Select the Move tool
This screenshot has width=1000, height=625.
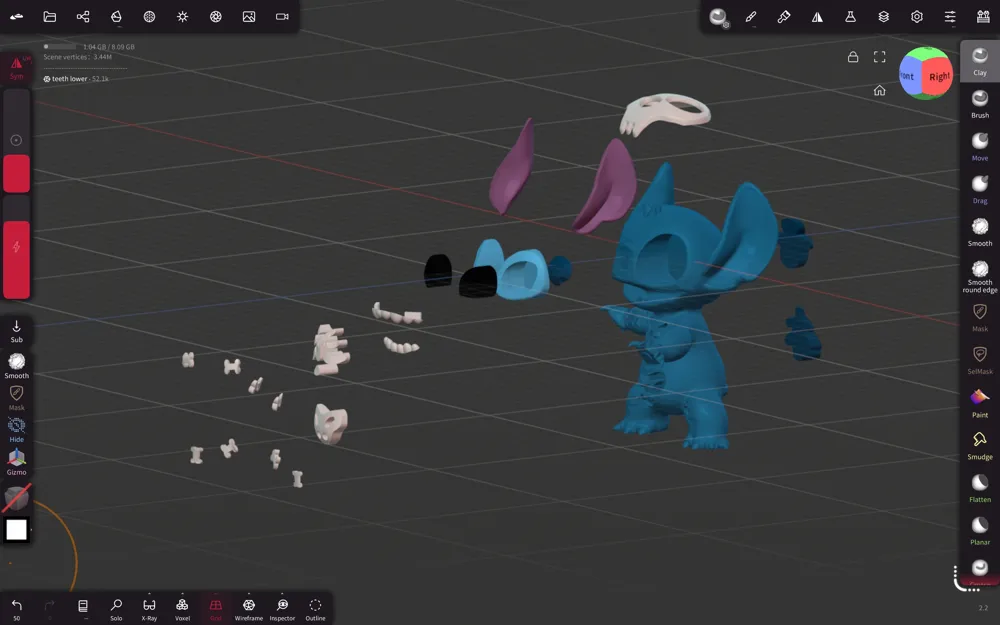click(x=980, y=147)
